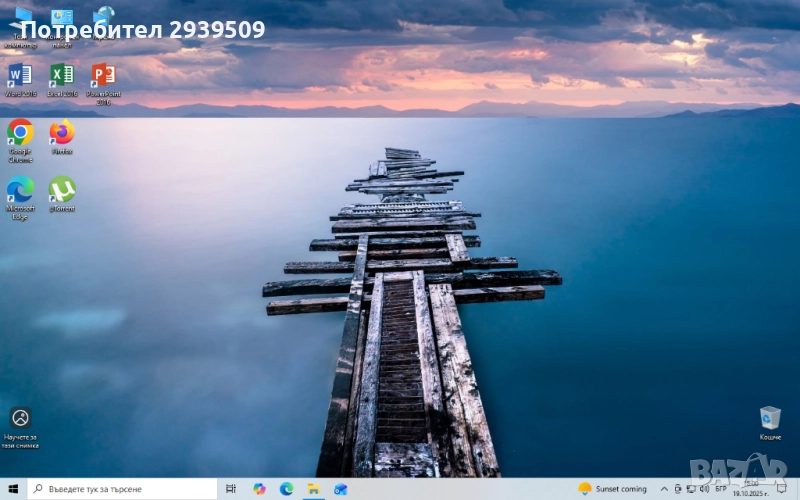Launch Copilot from the taskbar

pos(259,489)
